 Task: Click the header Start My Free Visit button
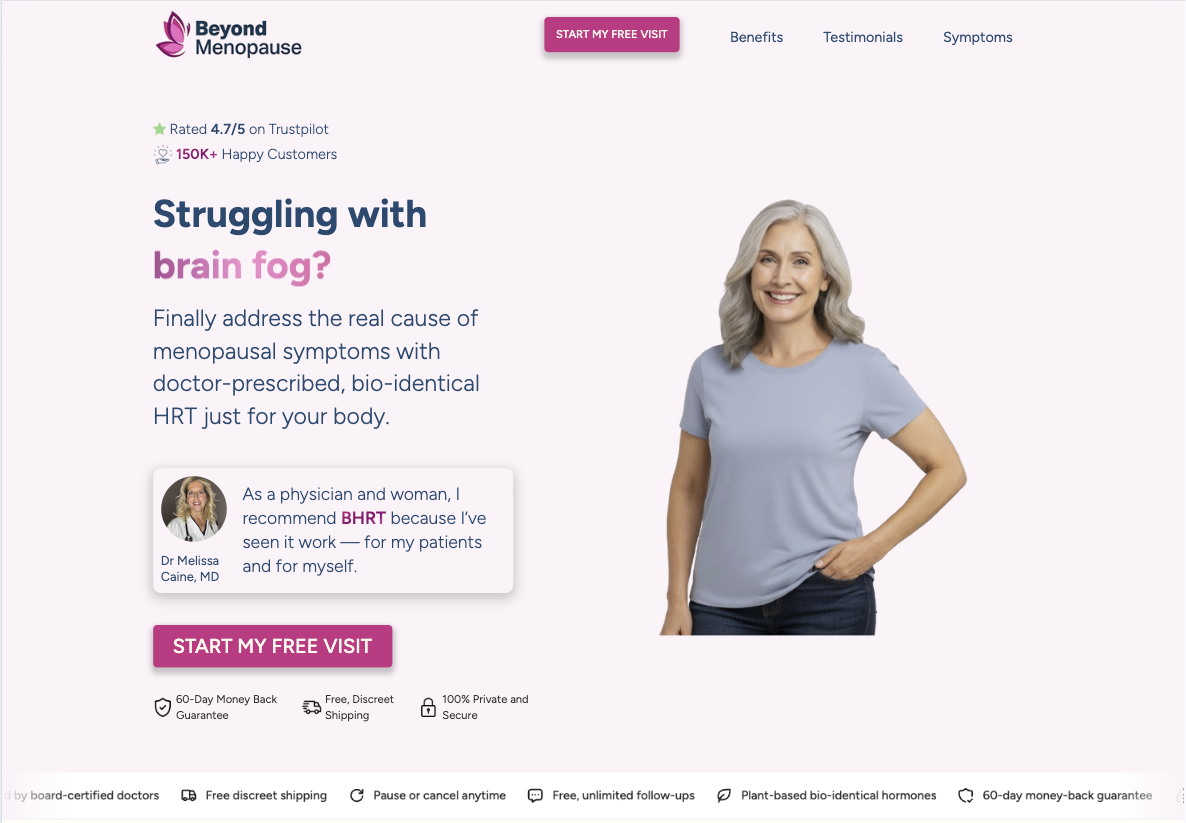tap(612, 34)
